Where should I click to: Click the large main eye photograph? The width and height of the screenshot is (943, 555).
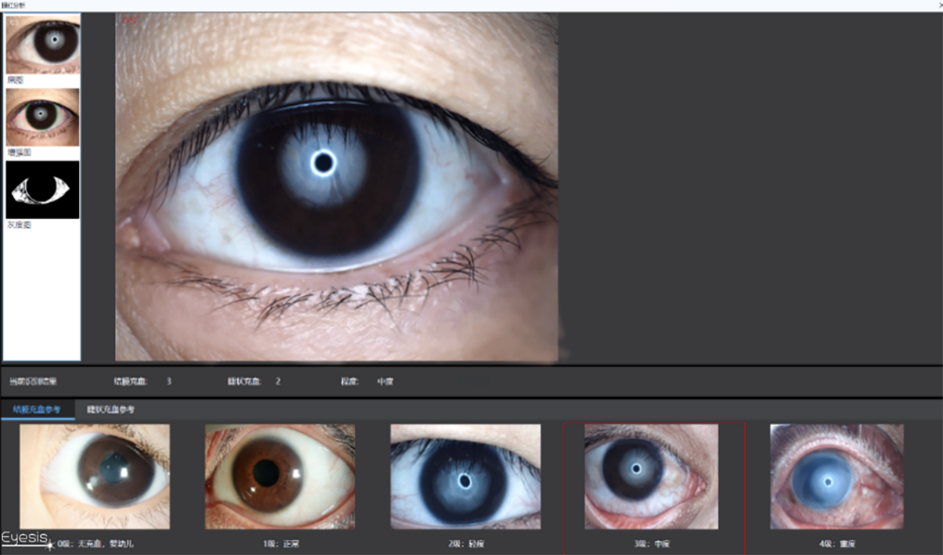click(x=337, y=187)
